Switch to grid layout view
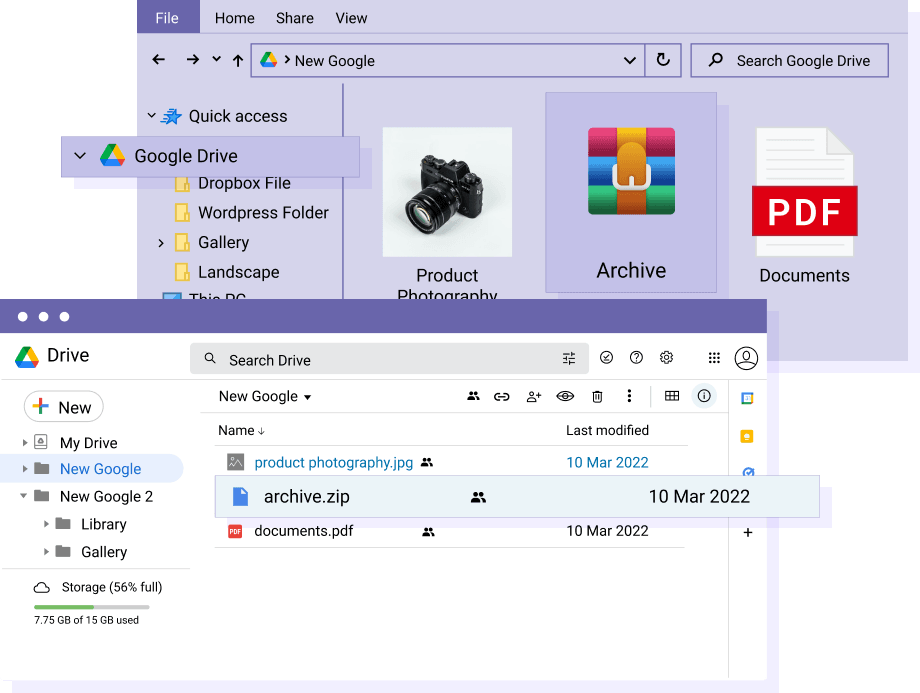The image size is (920, 693). coord(672,397)
